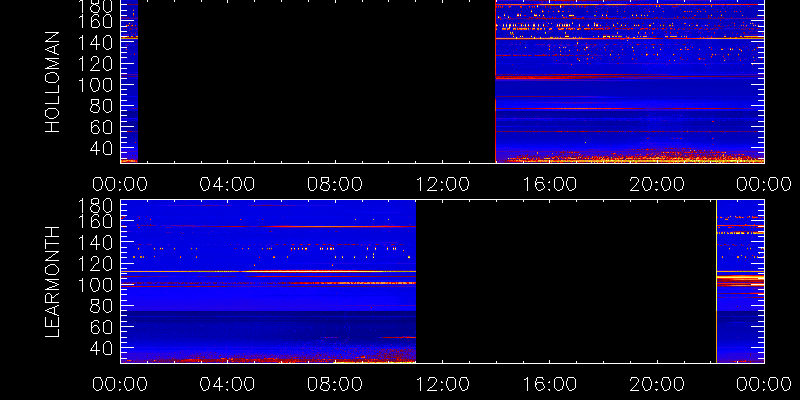
Task: Click the 20:00 time label under Holloman plot
Action: [657, 184]
